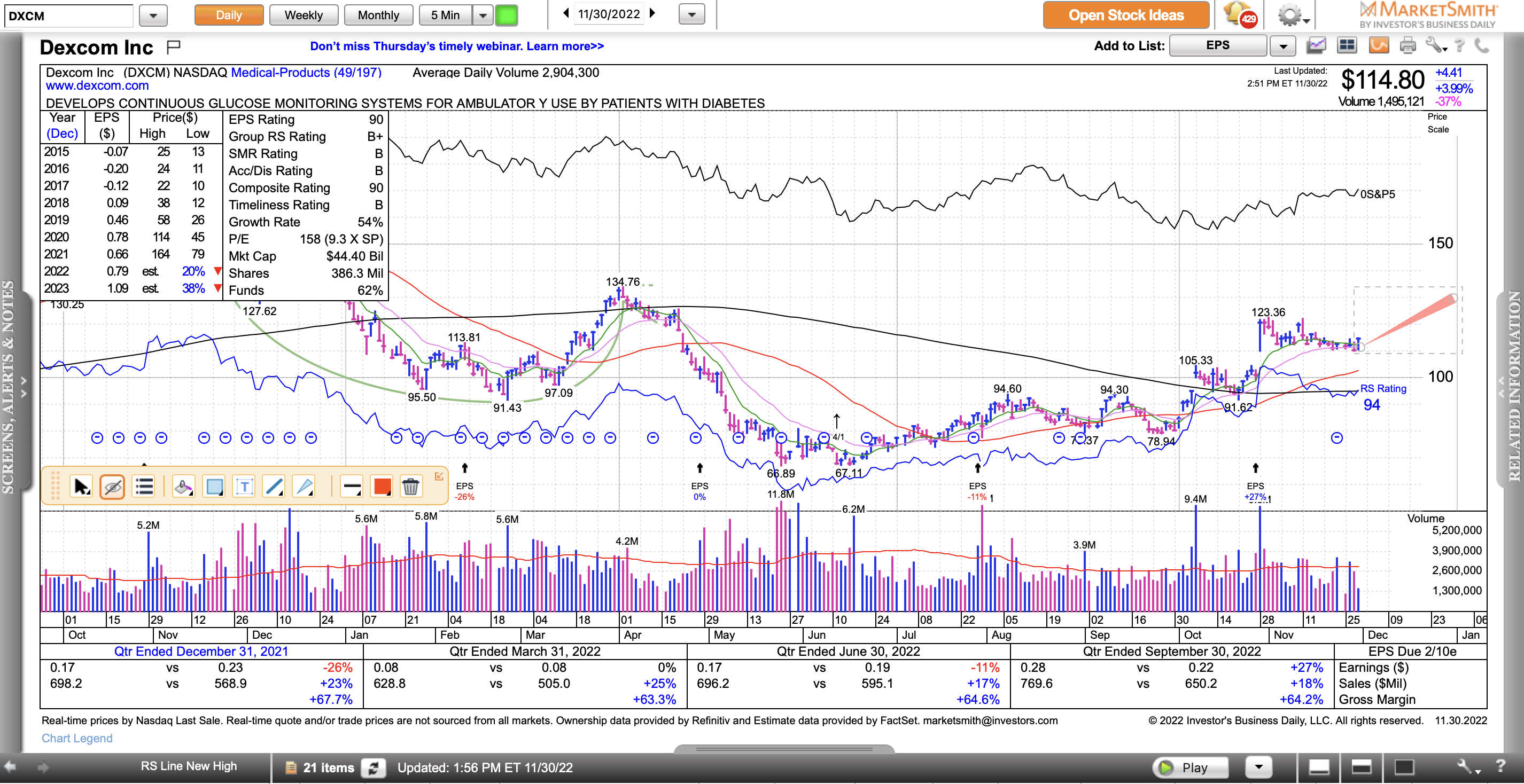The height and width of the screenshot is (784, 1524).
Task: Navigate back with bottom-left arrow
Action: tap(11, 767)
